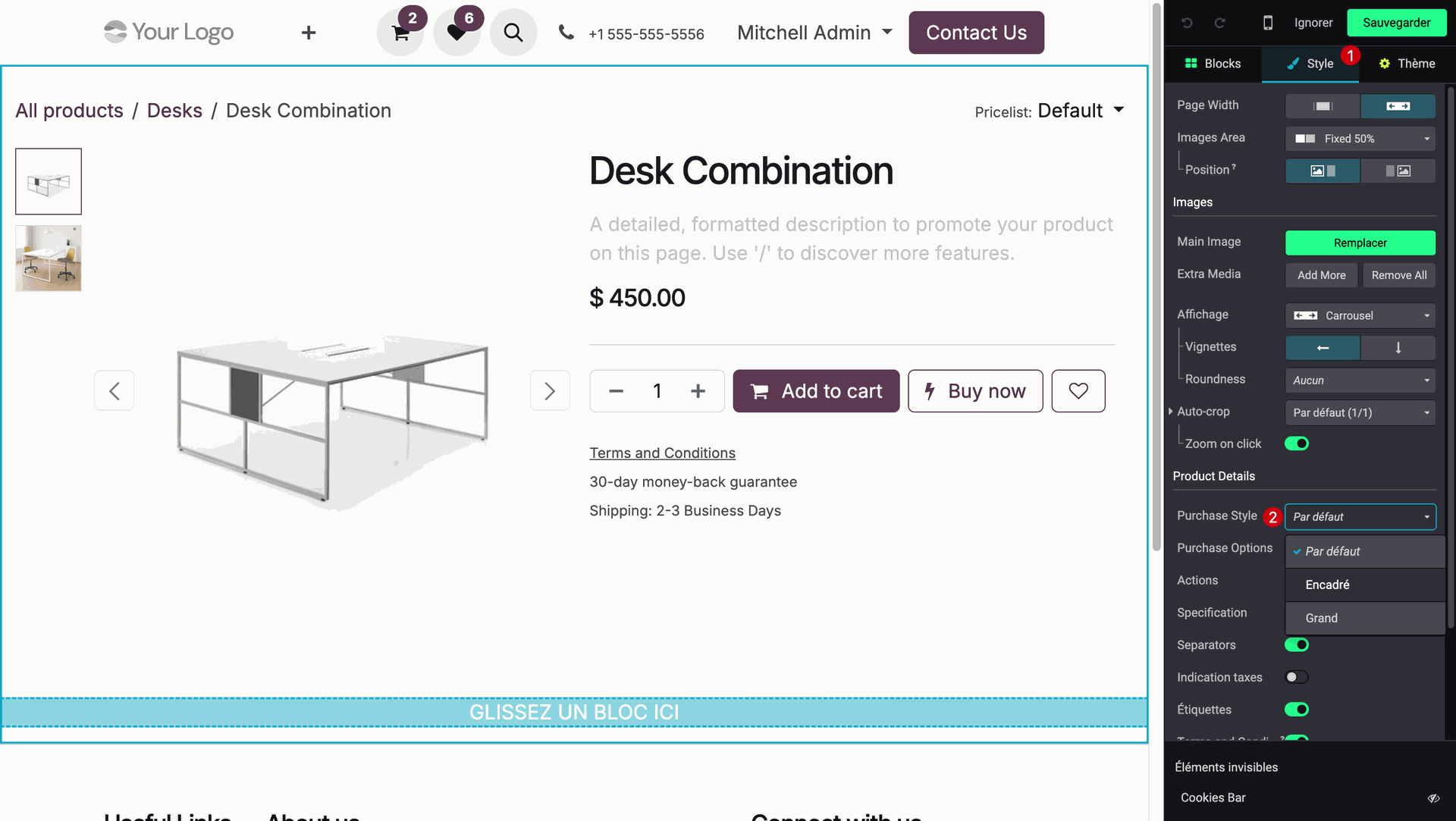
Task: Open the shopping cart icon
Action: pos(400,33)
